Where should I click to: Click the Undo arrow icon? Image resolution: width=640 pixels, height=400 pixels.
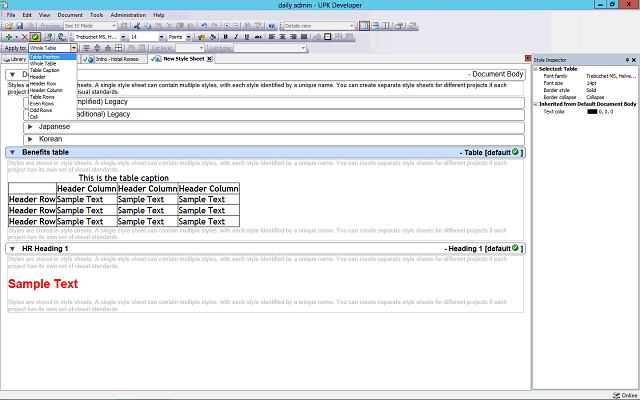[203, 25]
